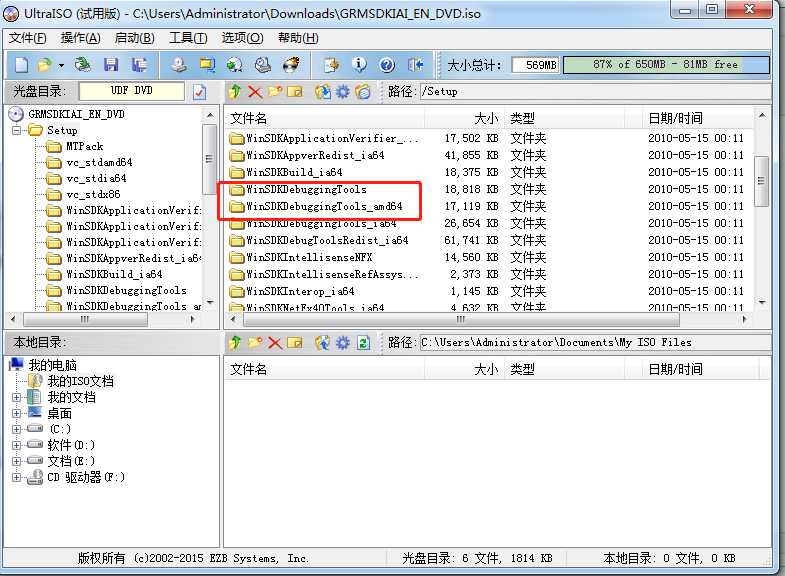The image size is (785, 576).
Task: Click the Mount to virtual drive icon
Action: click(x=263, y=65)
